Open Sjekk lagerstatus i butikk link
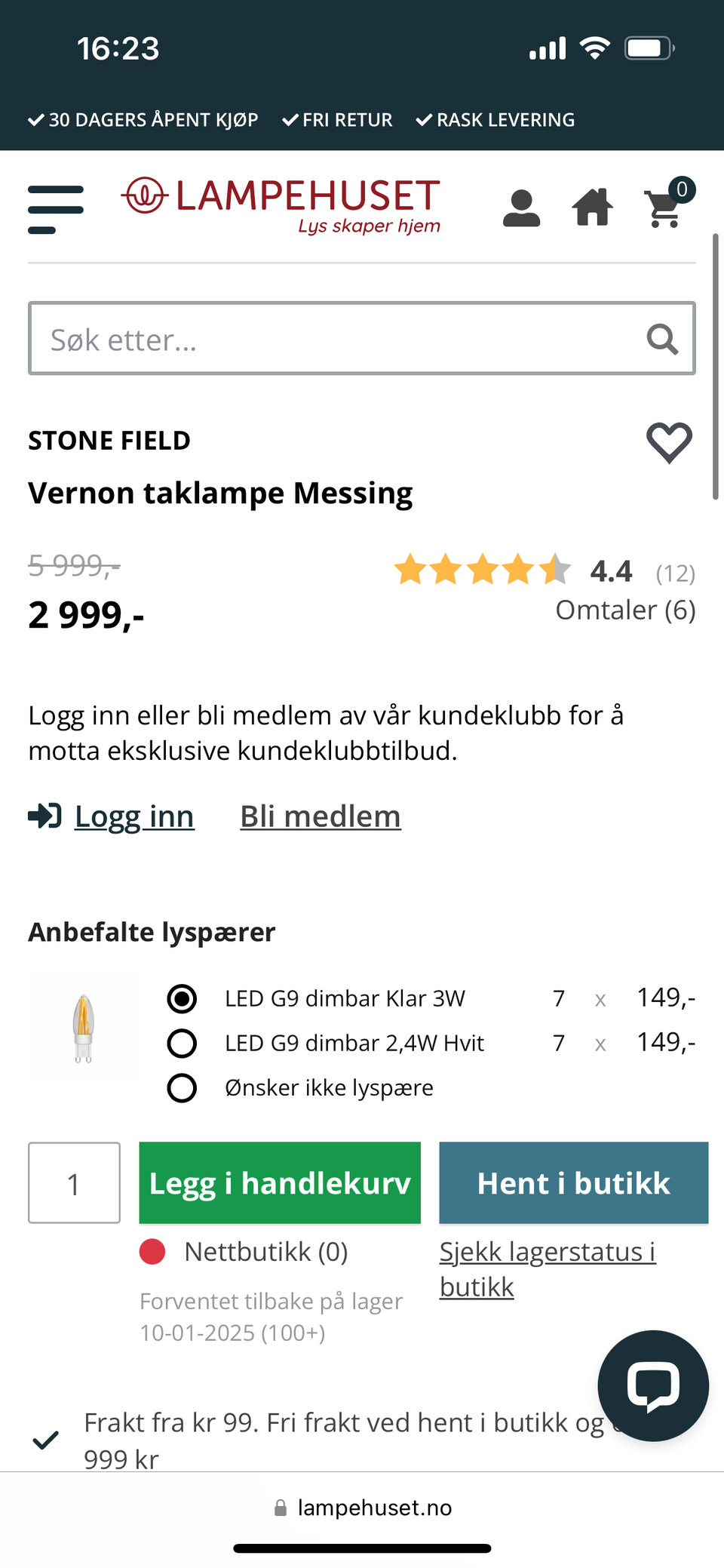This screenshot has width=724, height=1568. click(x=548, y=1269)
